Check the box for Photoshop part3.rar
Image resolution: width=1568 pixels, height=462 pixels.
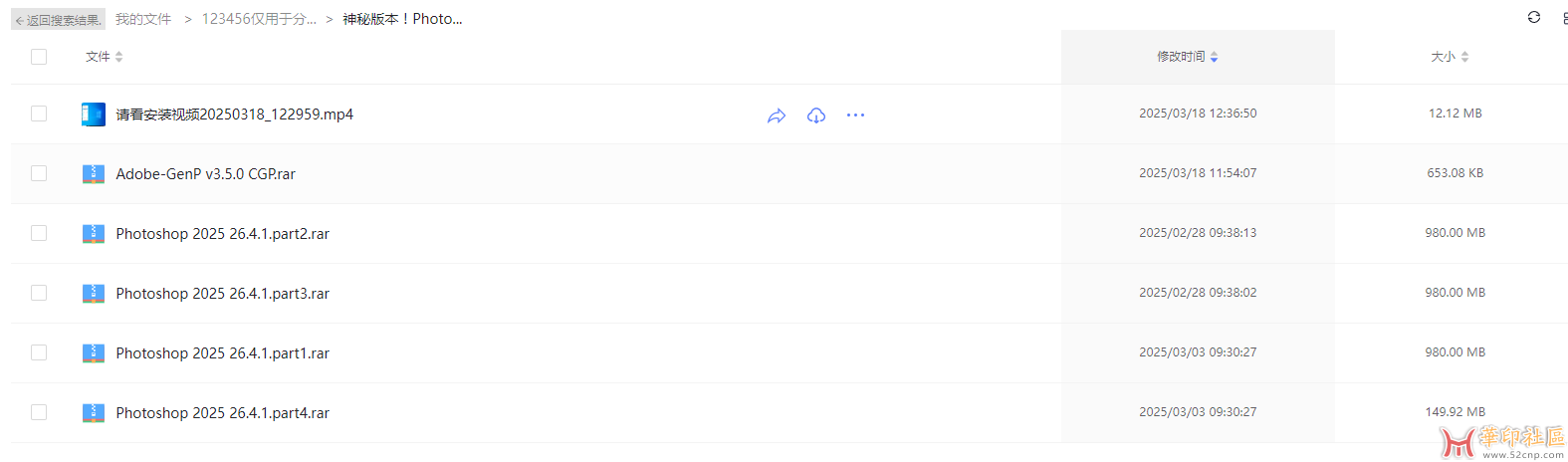(39, 293)
